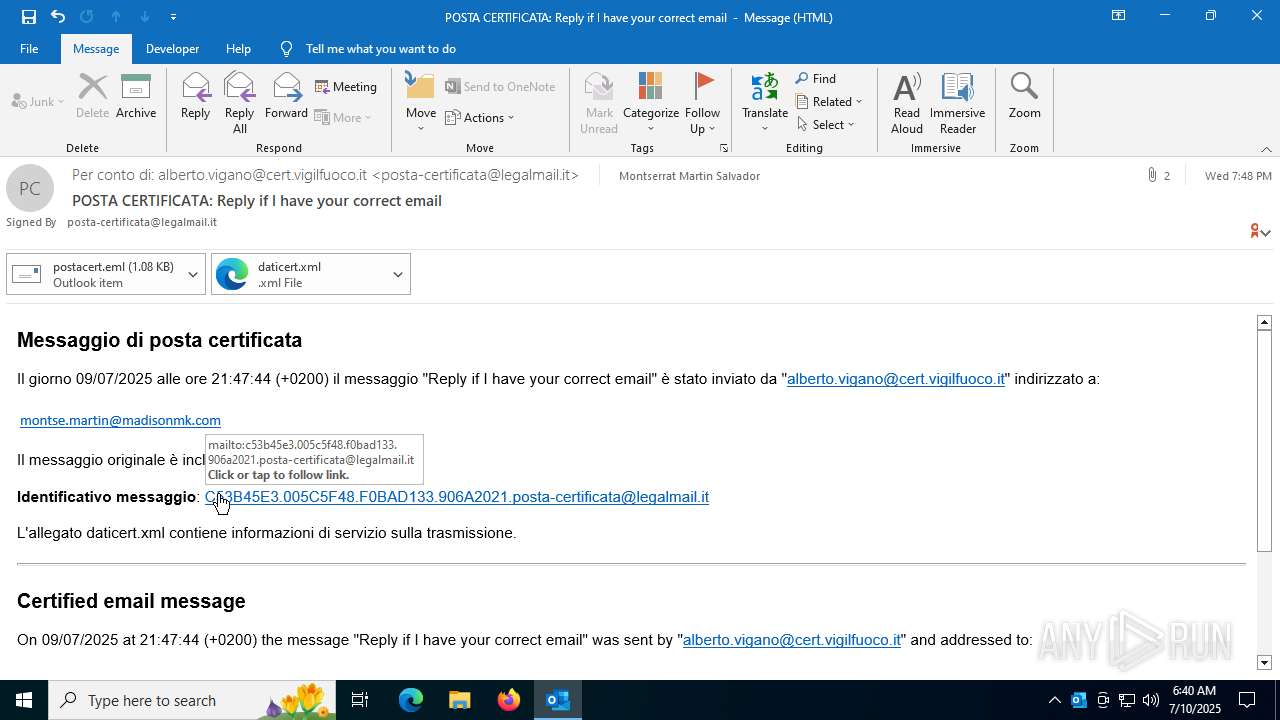The image size is (1280, 720).
Task: Click the message scrollbar up arrow
Action: point(1264,322)
